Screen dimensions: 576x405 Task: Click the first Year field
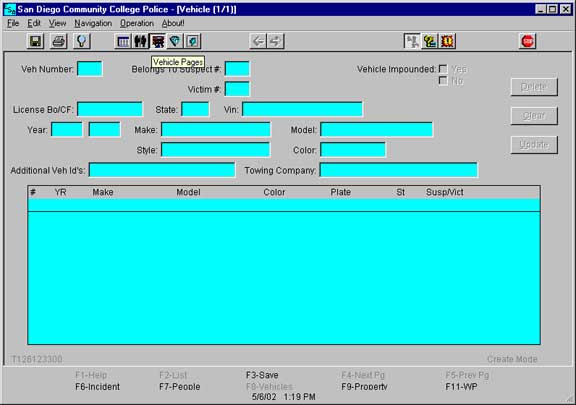(x=67, y=129)
